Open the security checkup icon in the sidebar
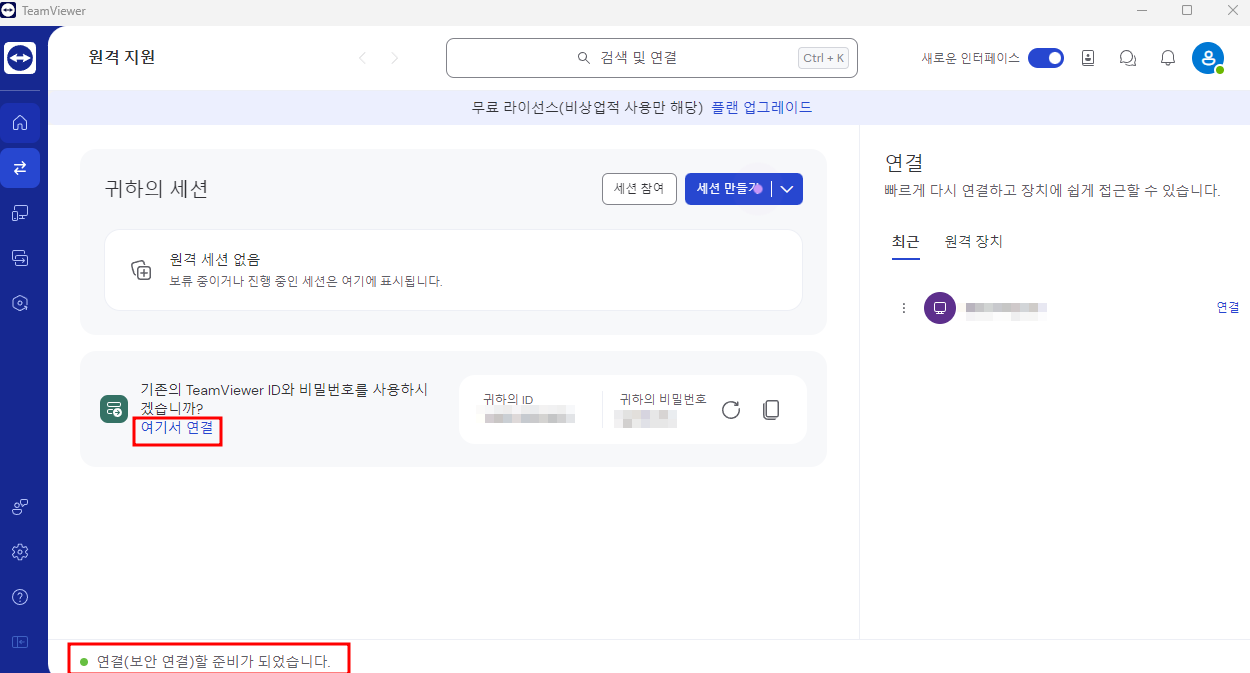Screen dimensions: 1250x673 pos(20,302)
